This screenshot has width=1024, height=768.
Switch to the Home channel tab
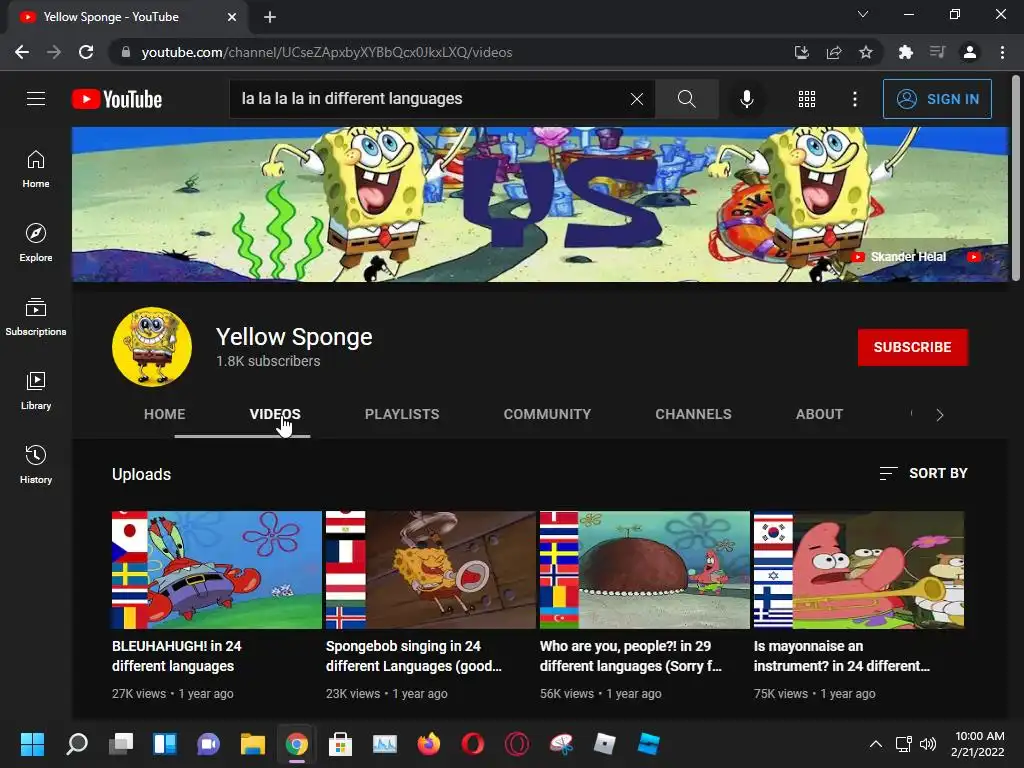(165, 414)
